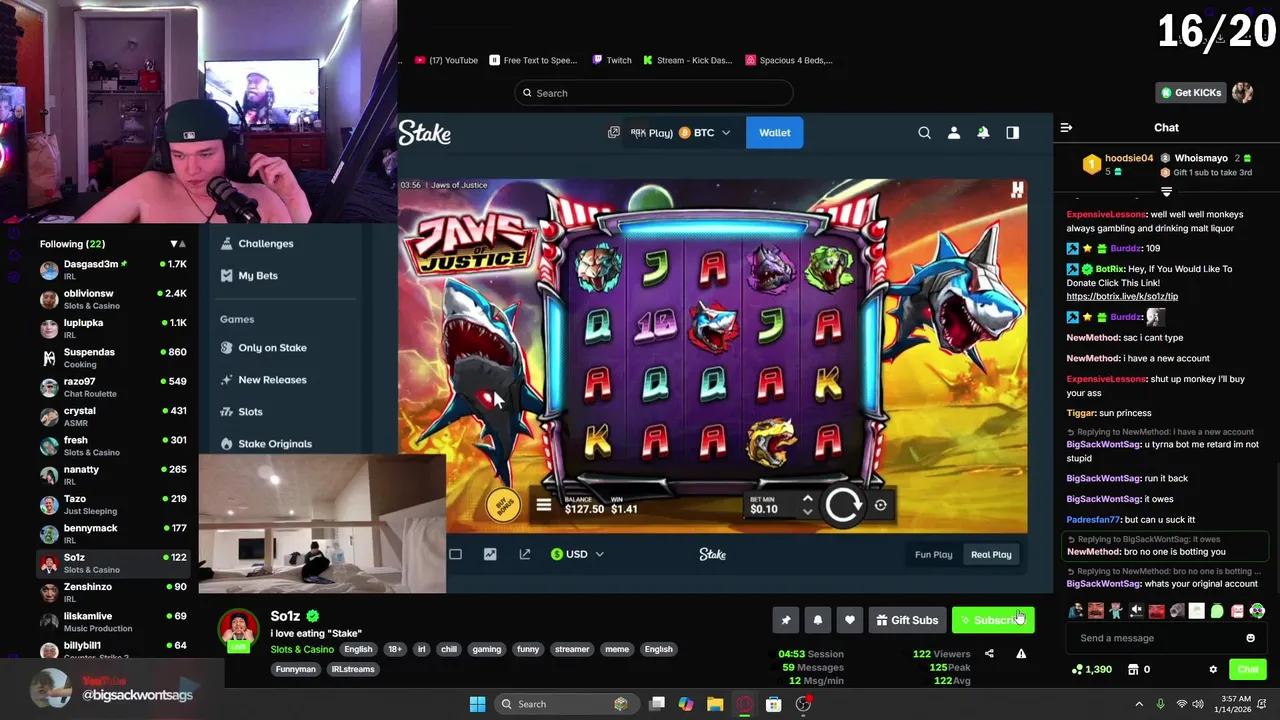This screenshot has height=720, width=1280.
Task: Expand the Following list sort arrow
Action: pos(179,244)
